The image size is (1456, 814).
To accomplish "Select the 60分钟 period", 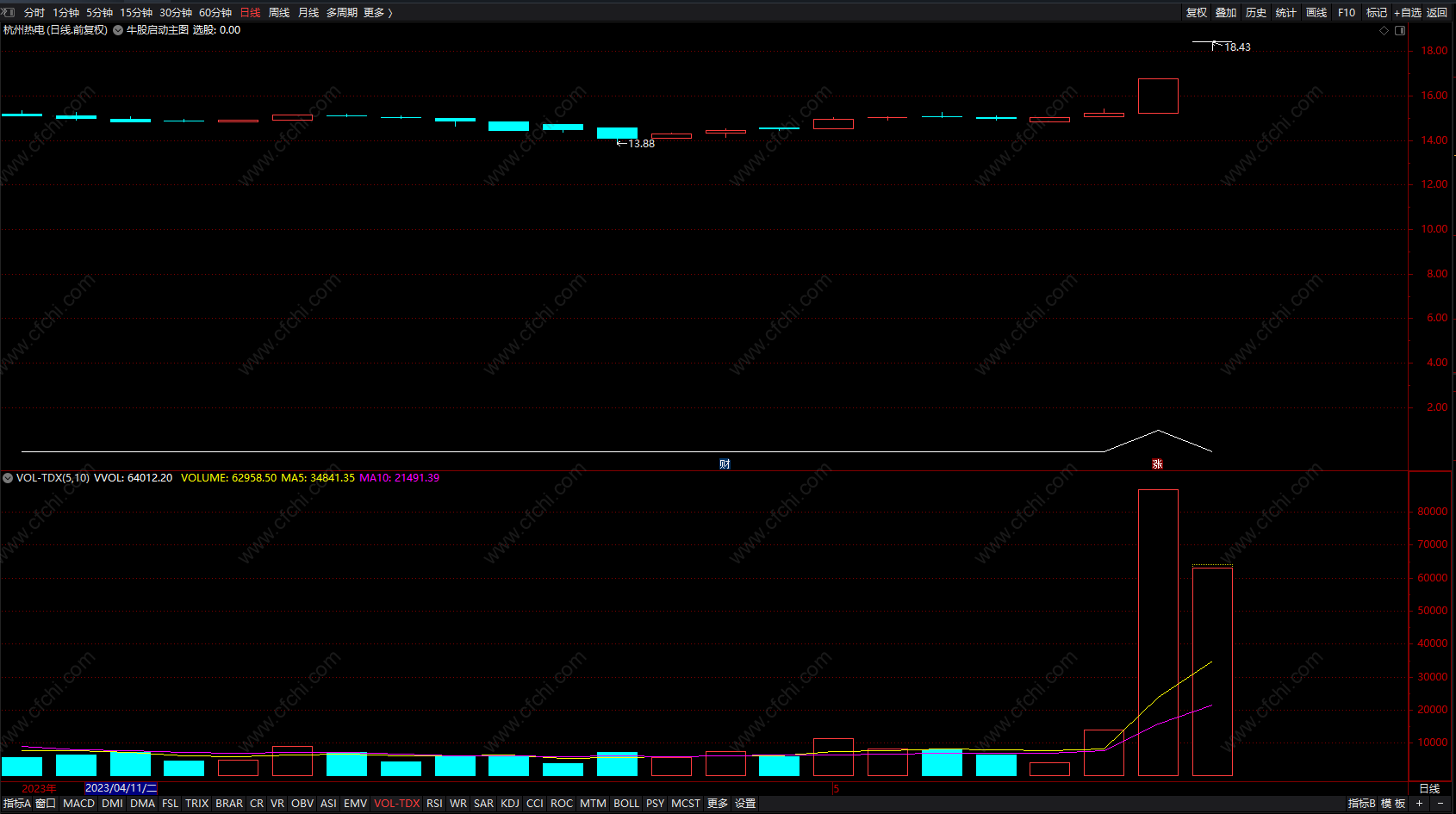I will pos(215,13).
